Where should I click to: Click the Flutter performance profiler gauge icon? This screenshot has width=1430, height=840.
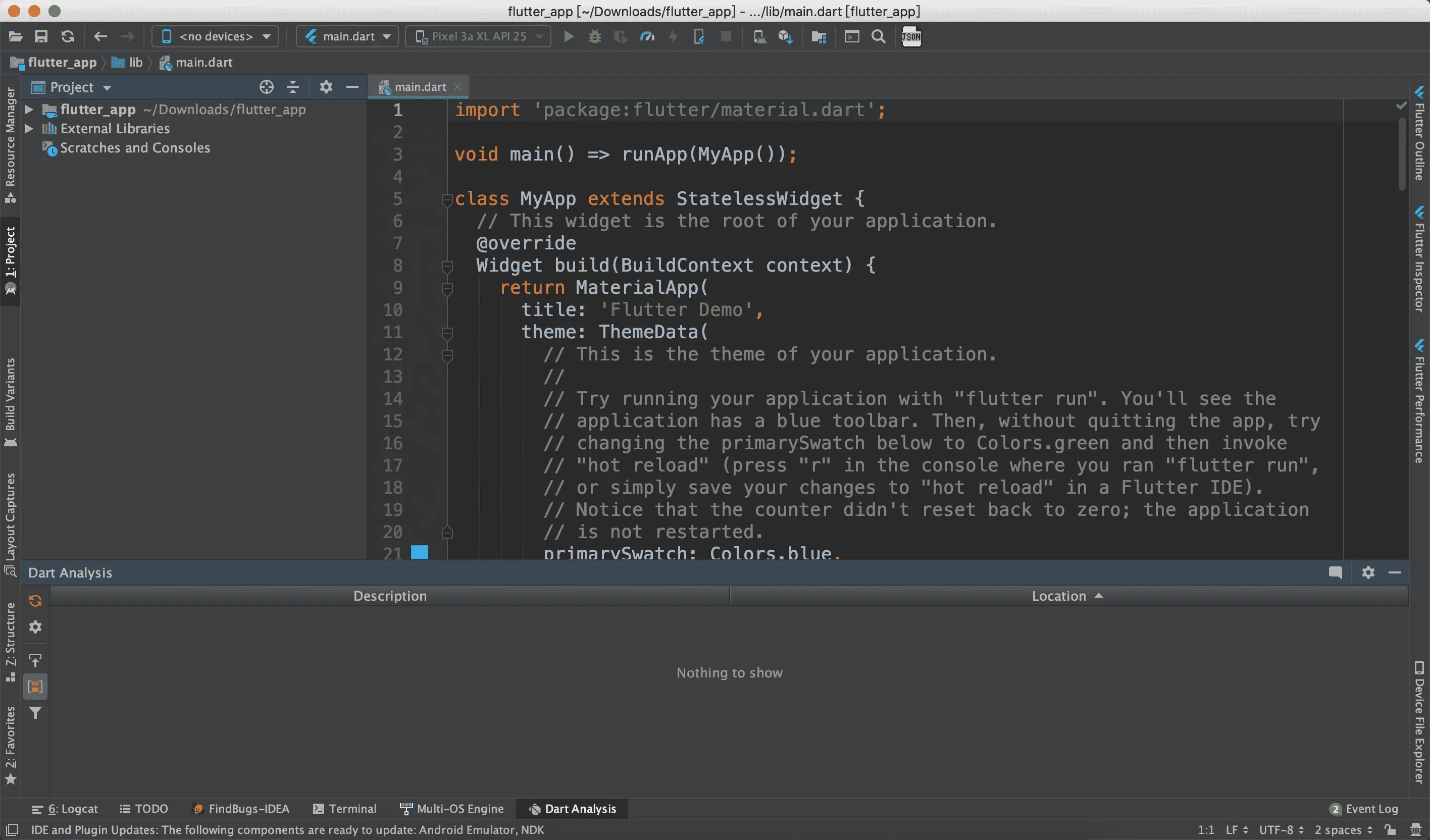[647, 37]
